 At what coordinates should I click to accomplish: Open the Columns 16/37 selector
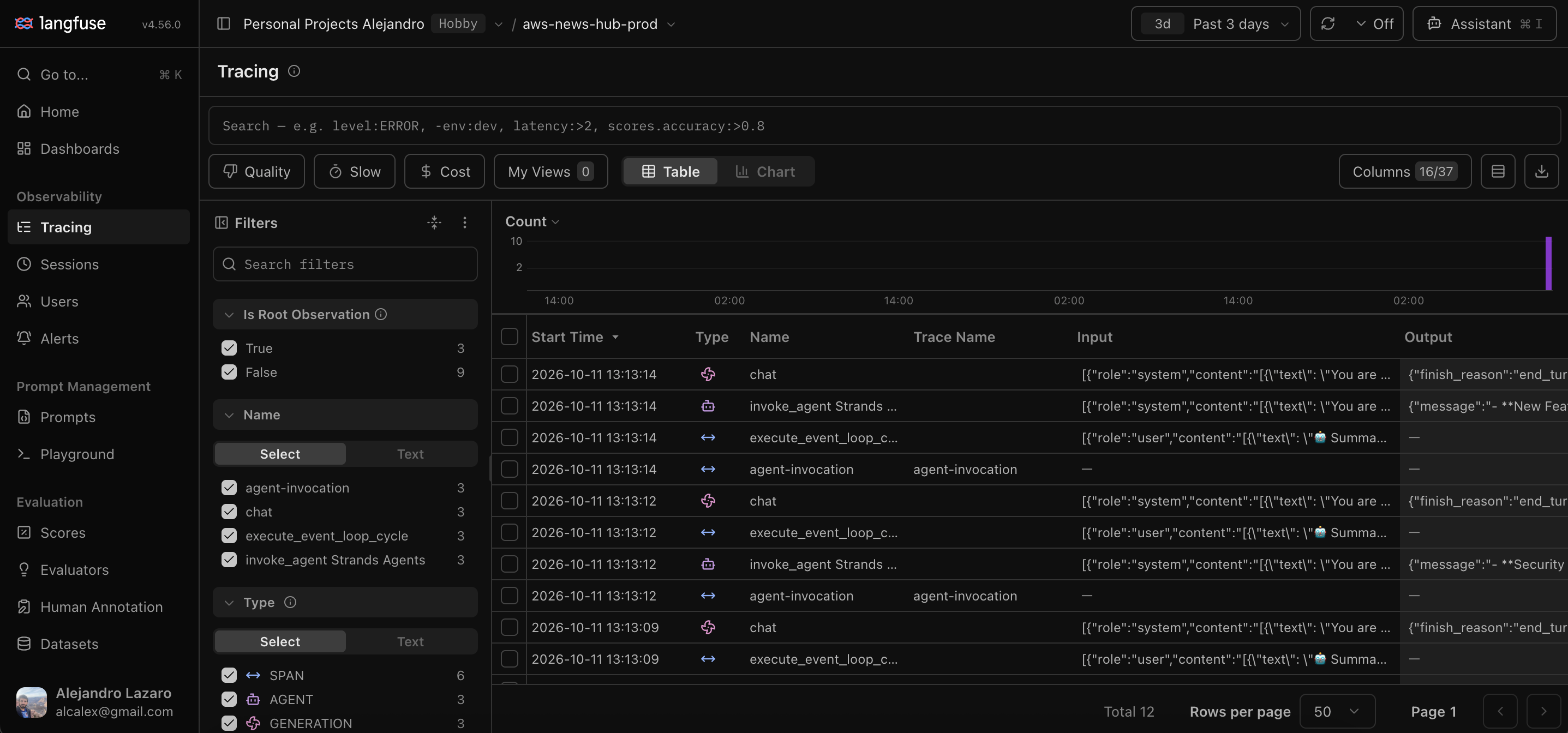click(x=1405, y=171)
